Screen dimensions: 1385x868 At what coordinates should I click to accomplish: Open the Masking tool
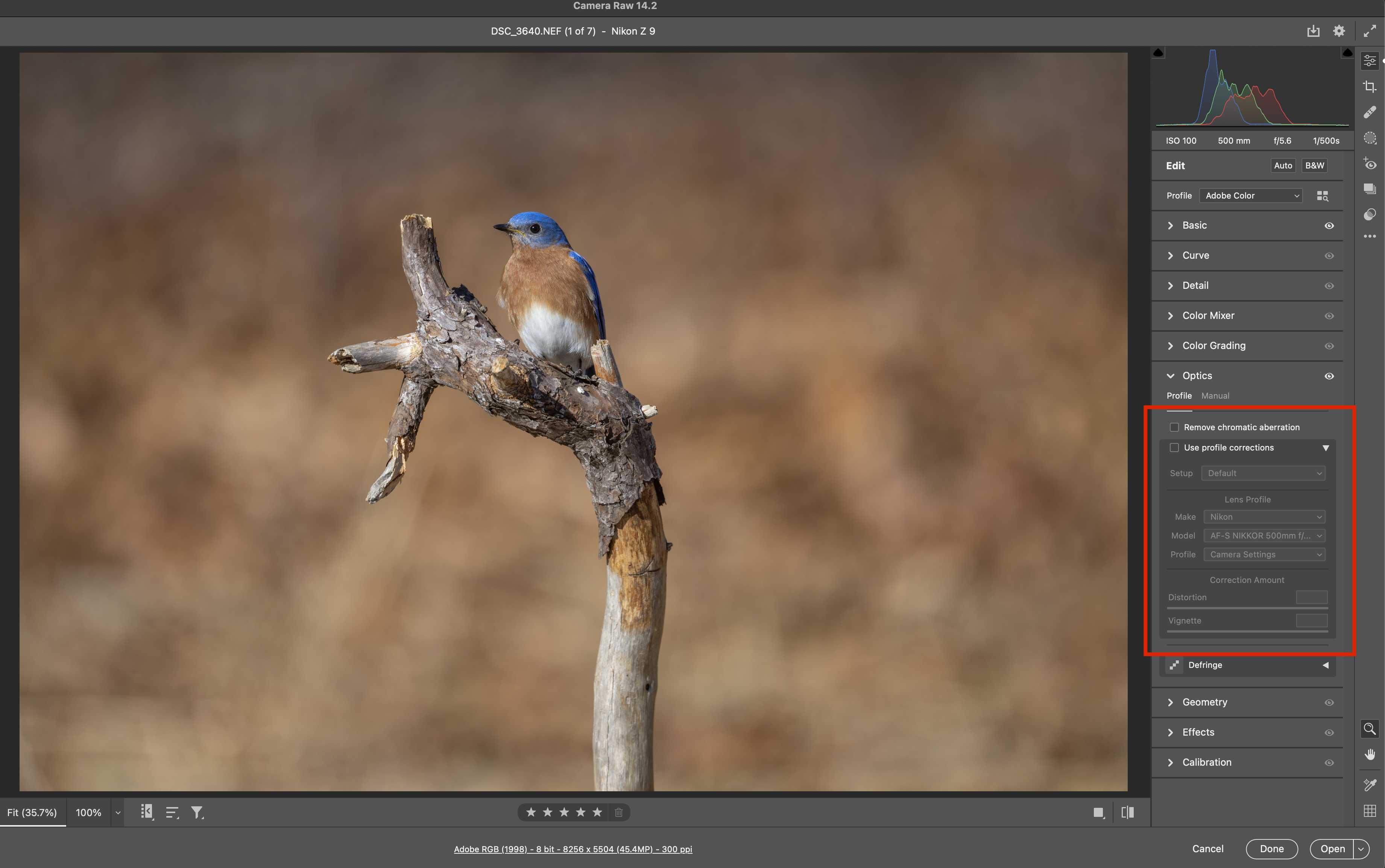click(1370, 138)
